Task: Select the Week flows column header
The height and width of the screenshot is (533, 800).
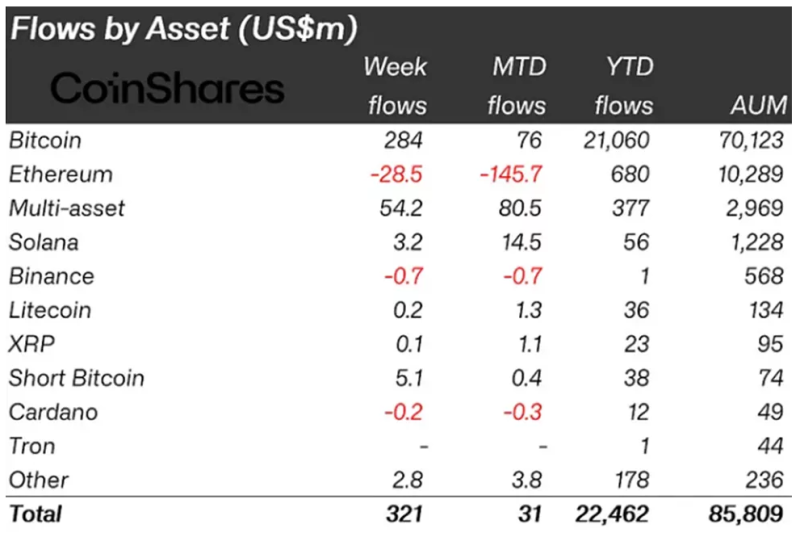Action: pos(395,86)
